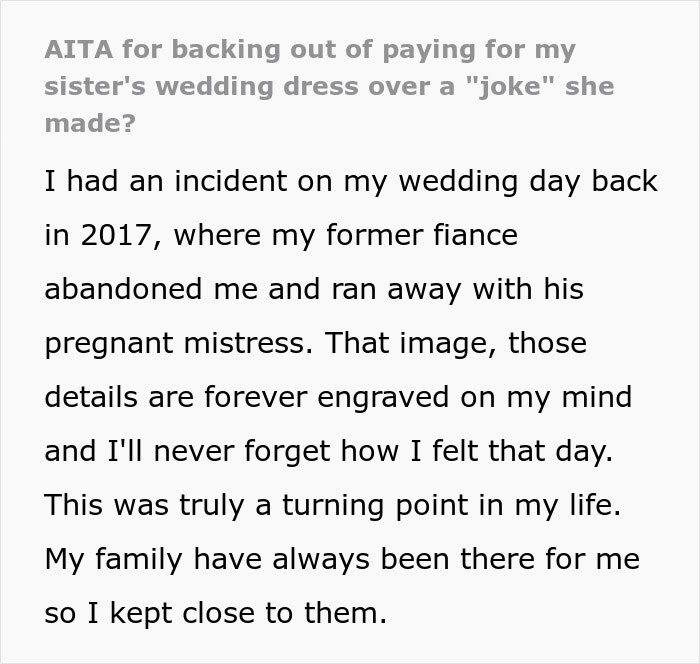Click the words "forever engraved"
This screenshot has height=664, width=700.
tap(326, 397)
